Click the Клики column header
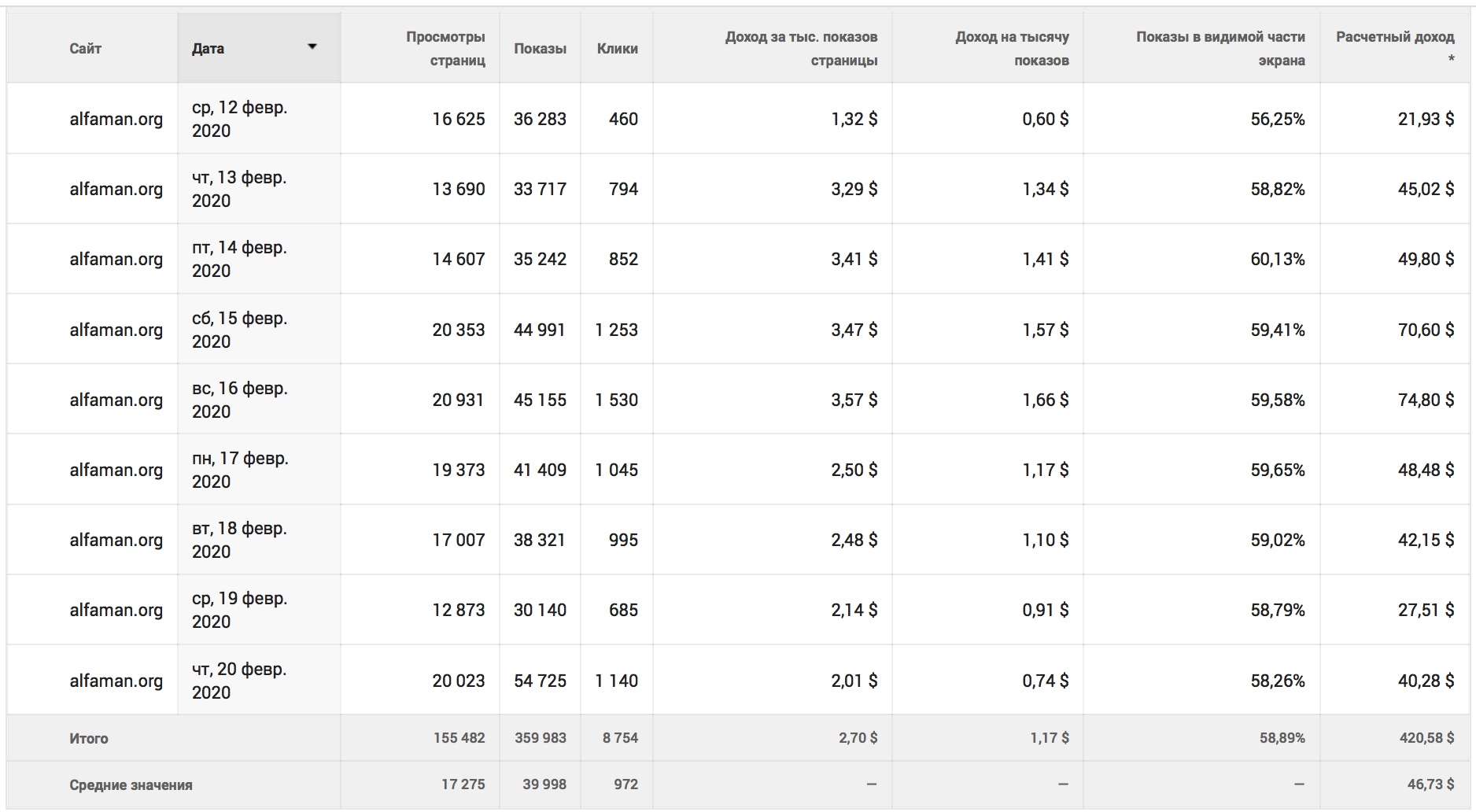The image size is (1476, 812). click(617, 49)
